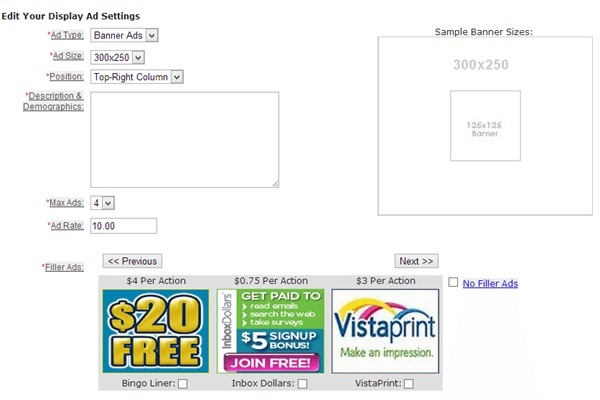
Task: Enable the Inbox Dollars filler ad checkbox
Action: click(303, 384)
